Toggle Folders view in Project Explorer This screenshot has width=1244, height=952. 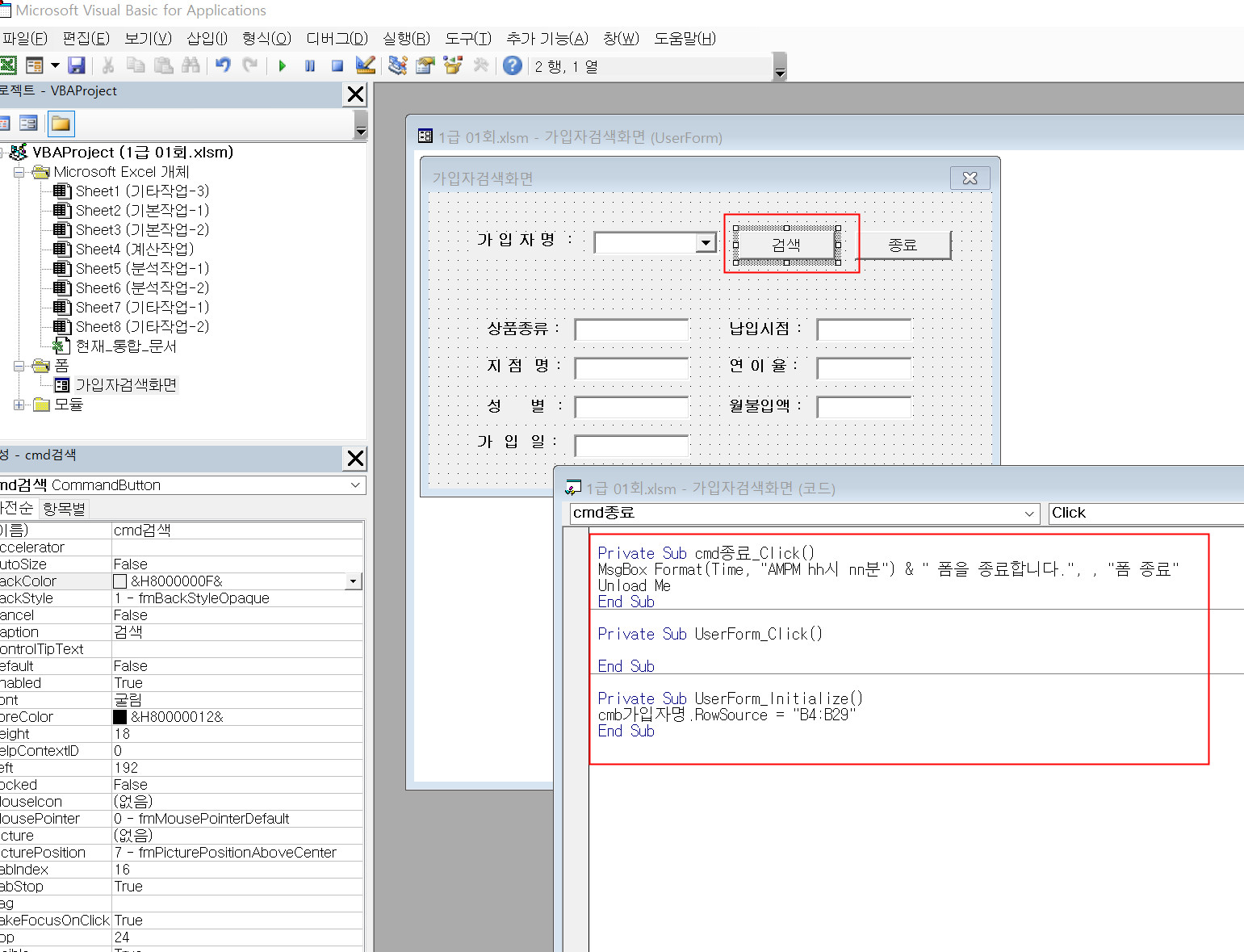tap(61, 124)
